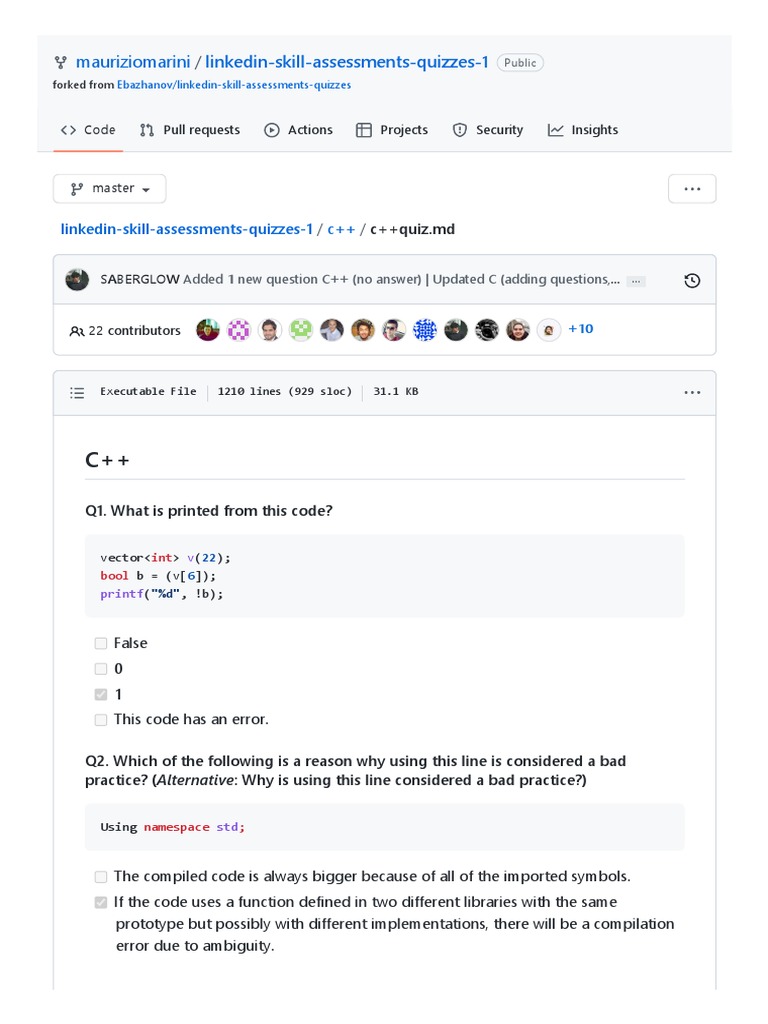This screenshot has width=768, height=1024.
Task: Open file options three-dot menu
Action: (x=692, y=392)
